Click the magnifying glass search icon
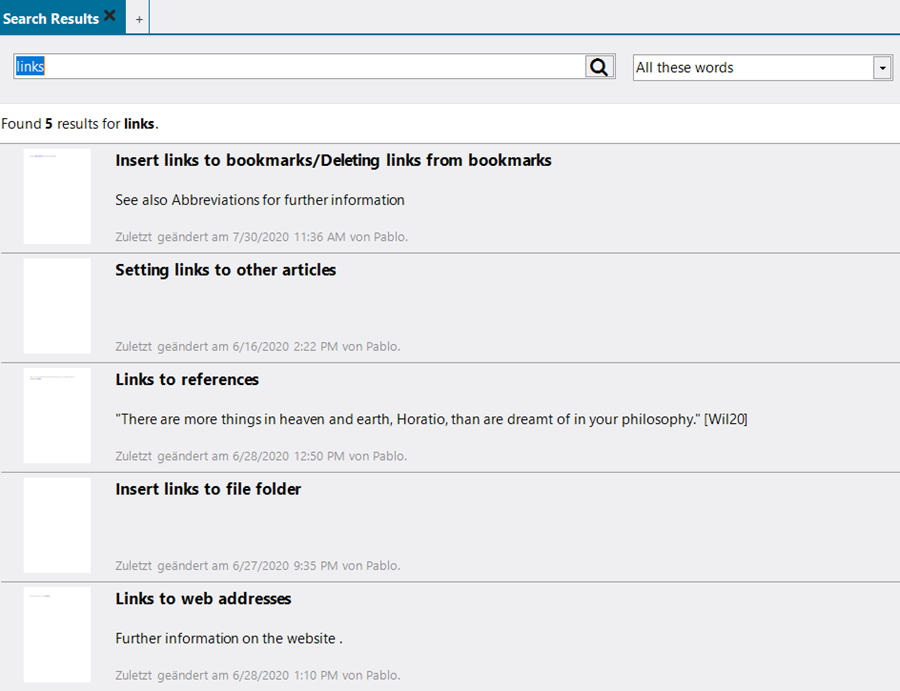 pos(599,67)
